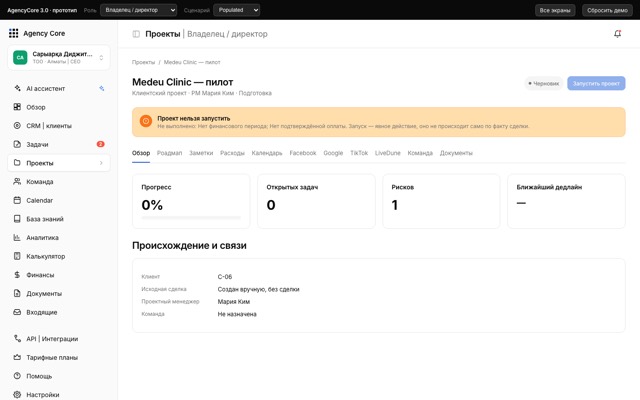The width and height of the screenshot is (640, 400).
Task: Open Помощь help icon in sidebar
Action: (x=17, y=376)
